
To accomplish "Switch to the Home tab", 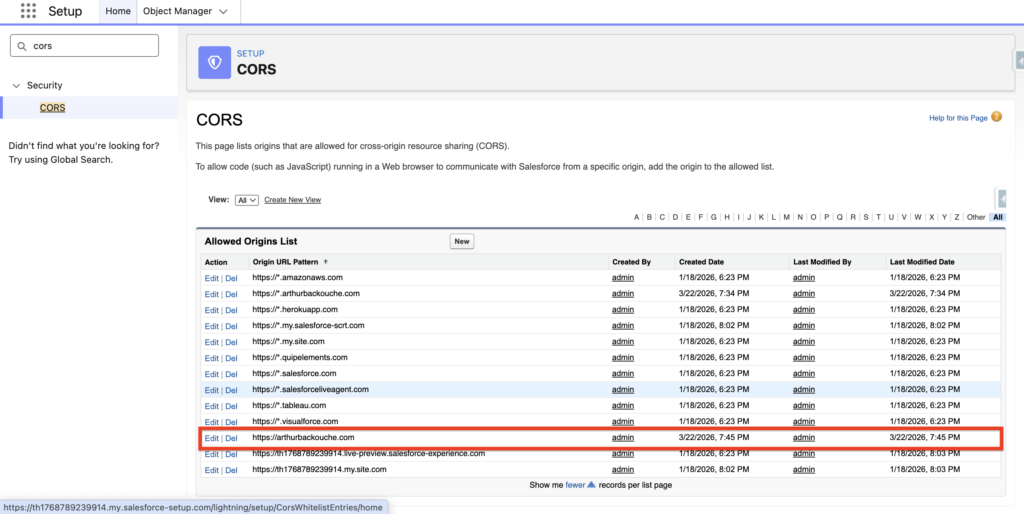I will (x=118, y=11).
